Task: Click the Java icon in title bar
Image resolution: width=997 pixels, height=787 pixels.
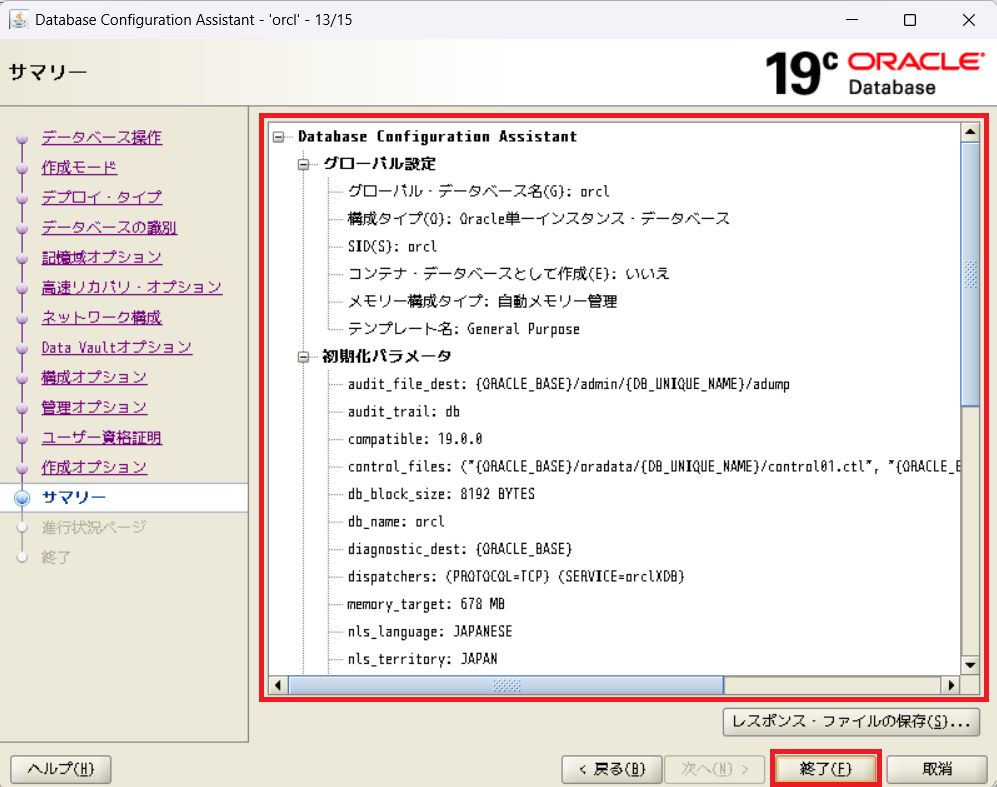Action: pos(18,20)
